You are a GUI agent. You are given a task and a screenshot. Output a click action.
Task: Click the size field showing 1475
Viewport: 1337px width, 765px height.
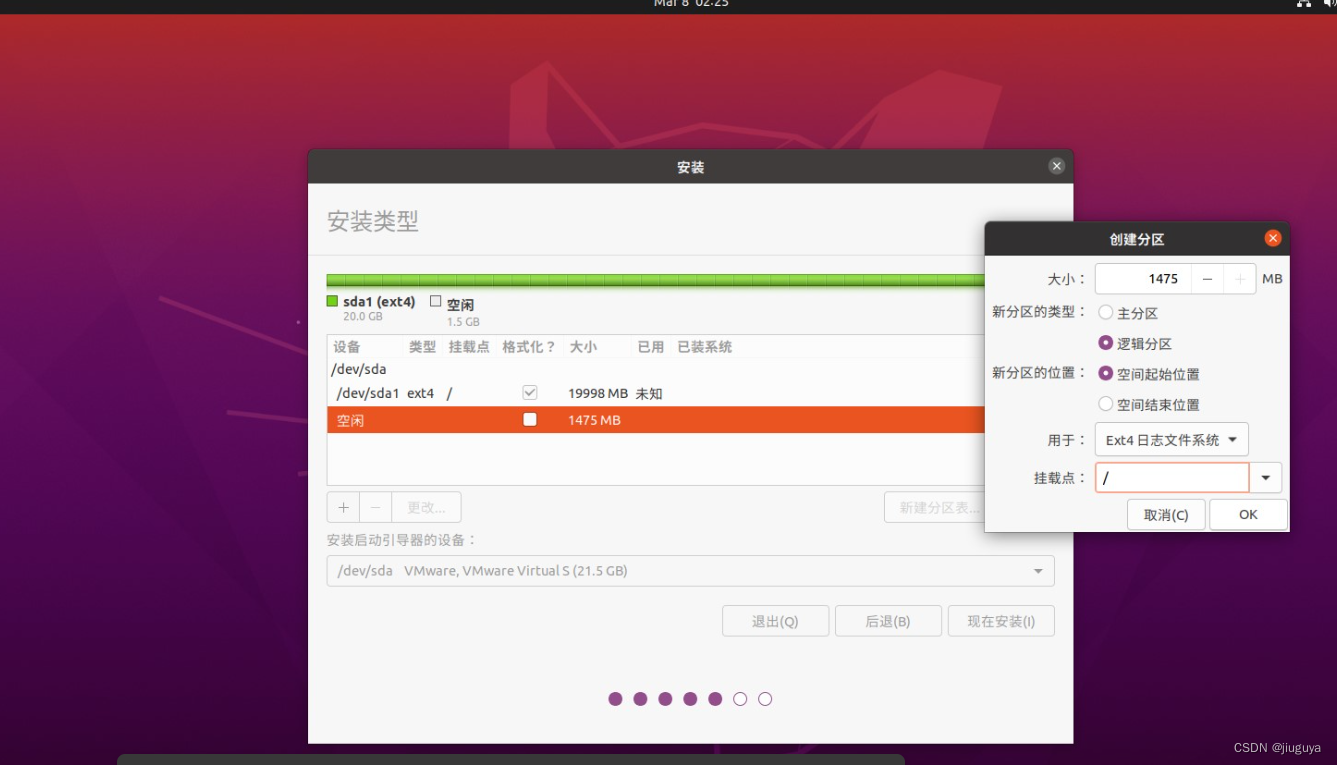(1143, 279)
